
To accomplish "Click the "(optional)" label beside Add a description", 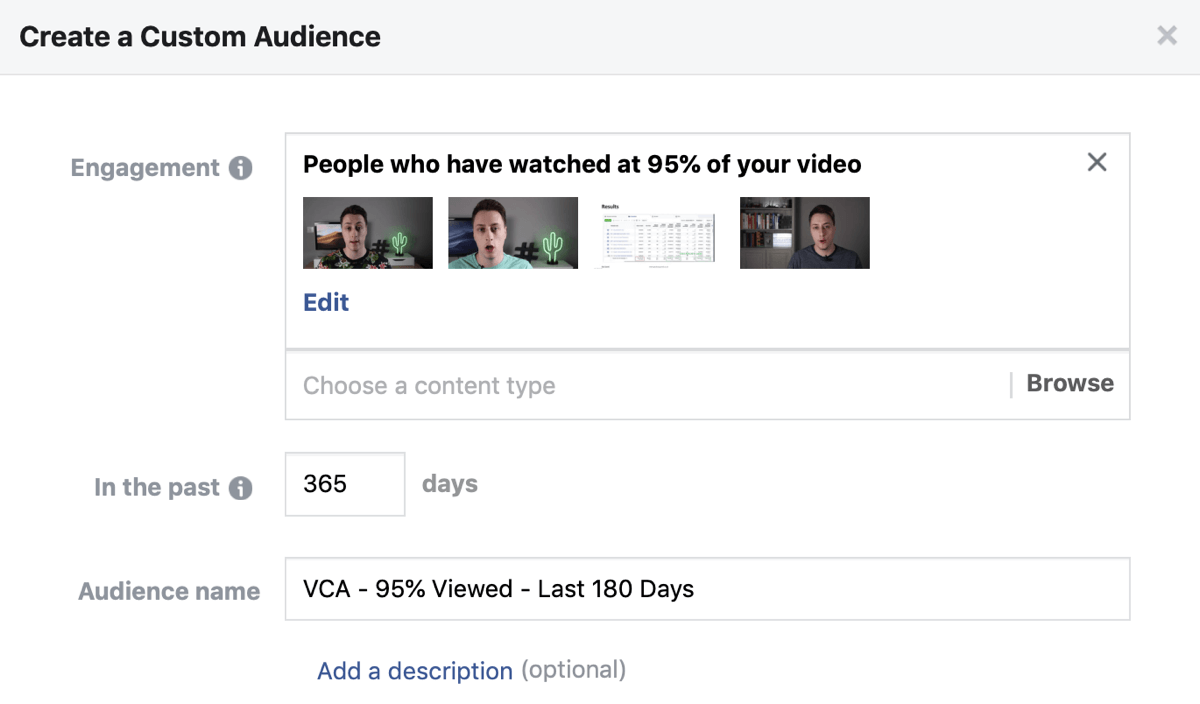I will pos(574,671).
